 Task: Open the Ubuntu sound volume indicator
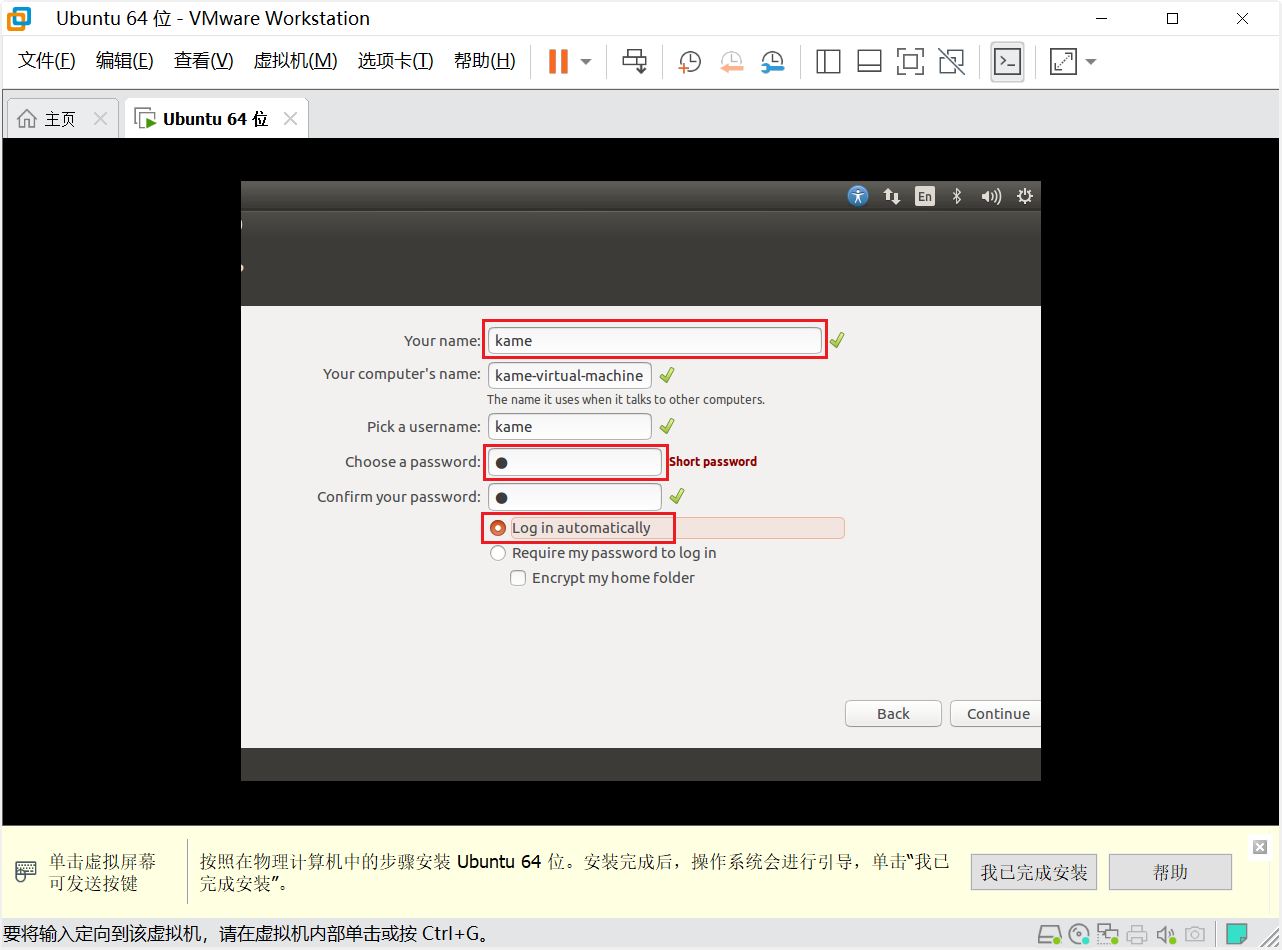[x=991, y=196]
